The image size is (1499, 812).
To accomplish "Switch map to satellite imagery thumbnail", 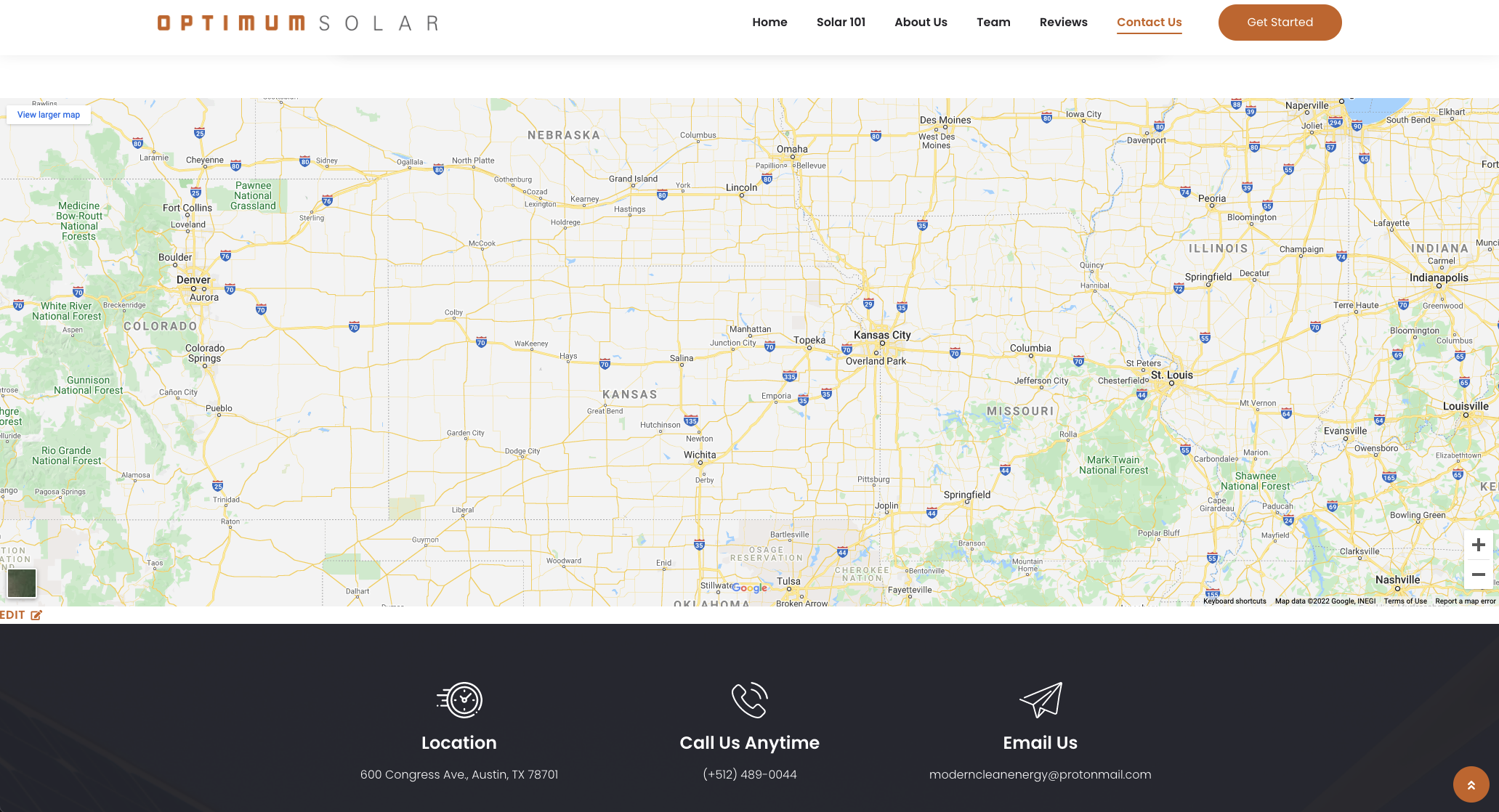I will pyautogui.click(x=22, y=583).
